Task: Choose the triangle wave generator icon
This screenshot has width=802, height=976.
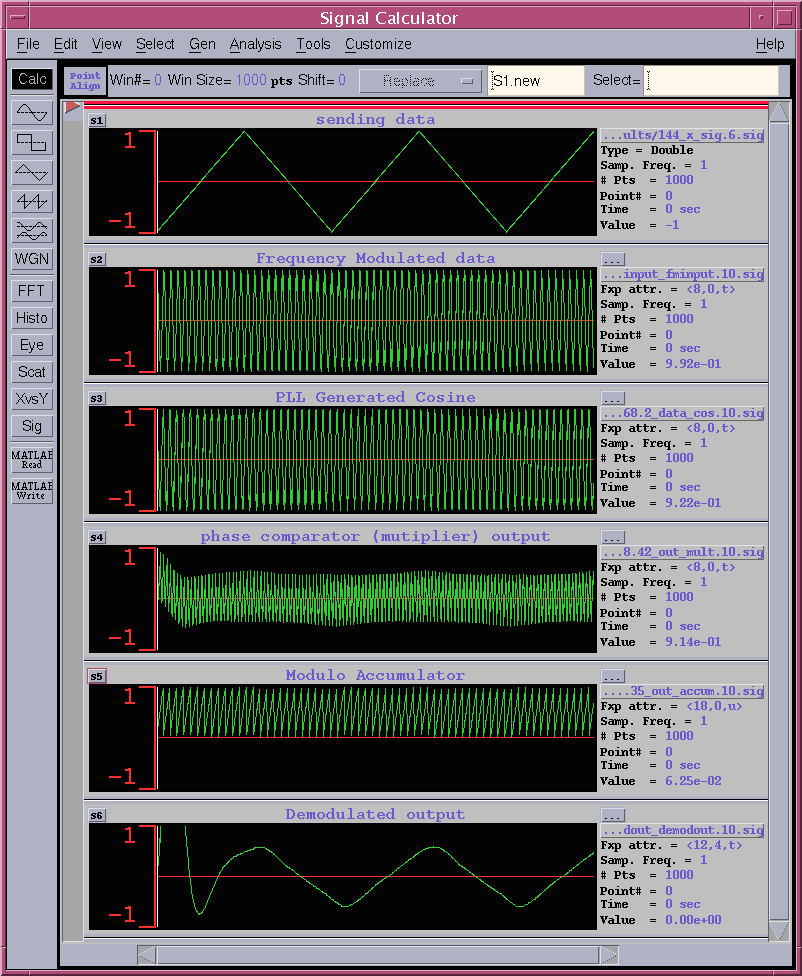Action: [x=32, y=172]
